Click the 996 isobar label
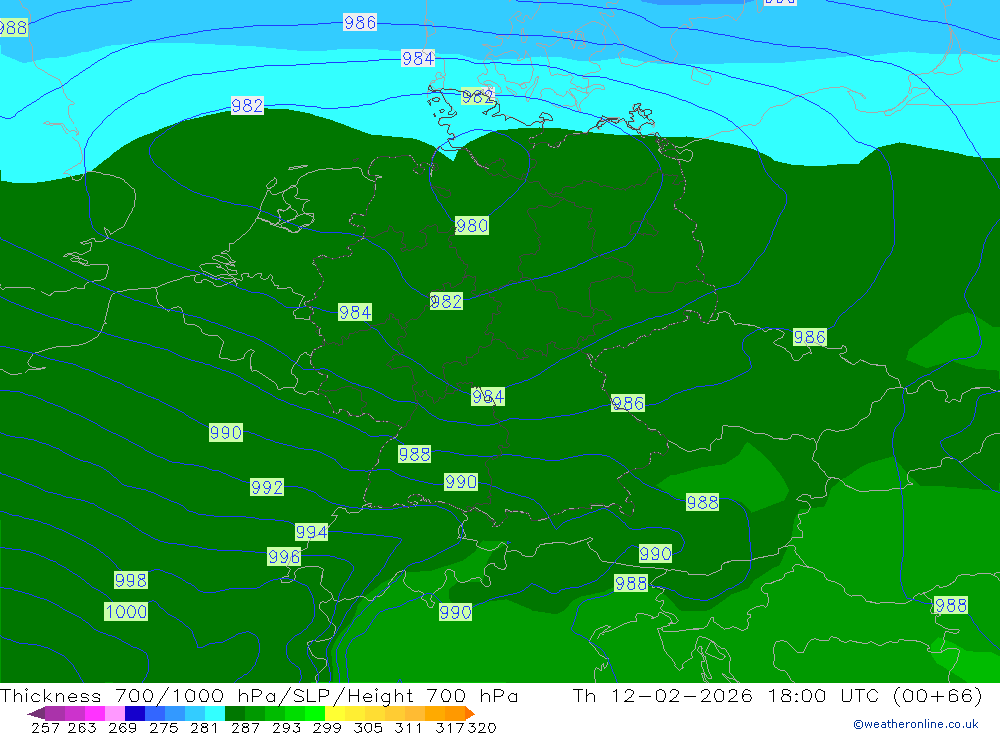The height and width of the screenshot is (733, 1000). (284, 557)
